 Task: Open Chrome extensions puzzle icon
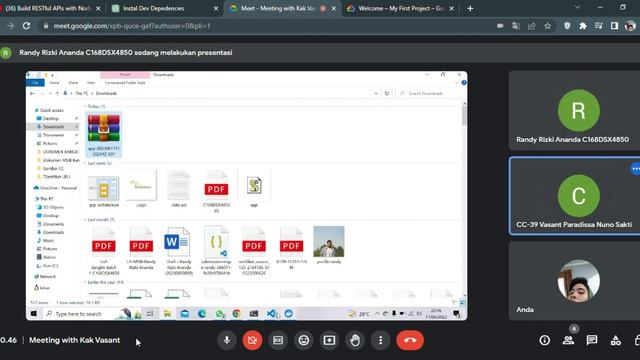[x=583, y=26]
